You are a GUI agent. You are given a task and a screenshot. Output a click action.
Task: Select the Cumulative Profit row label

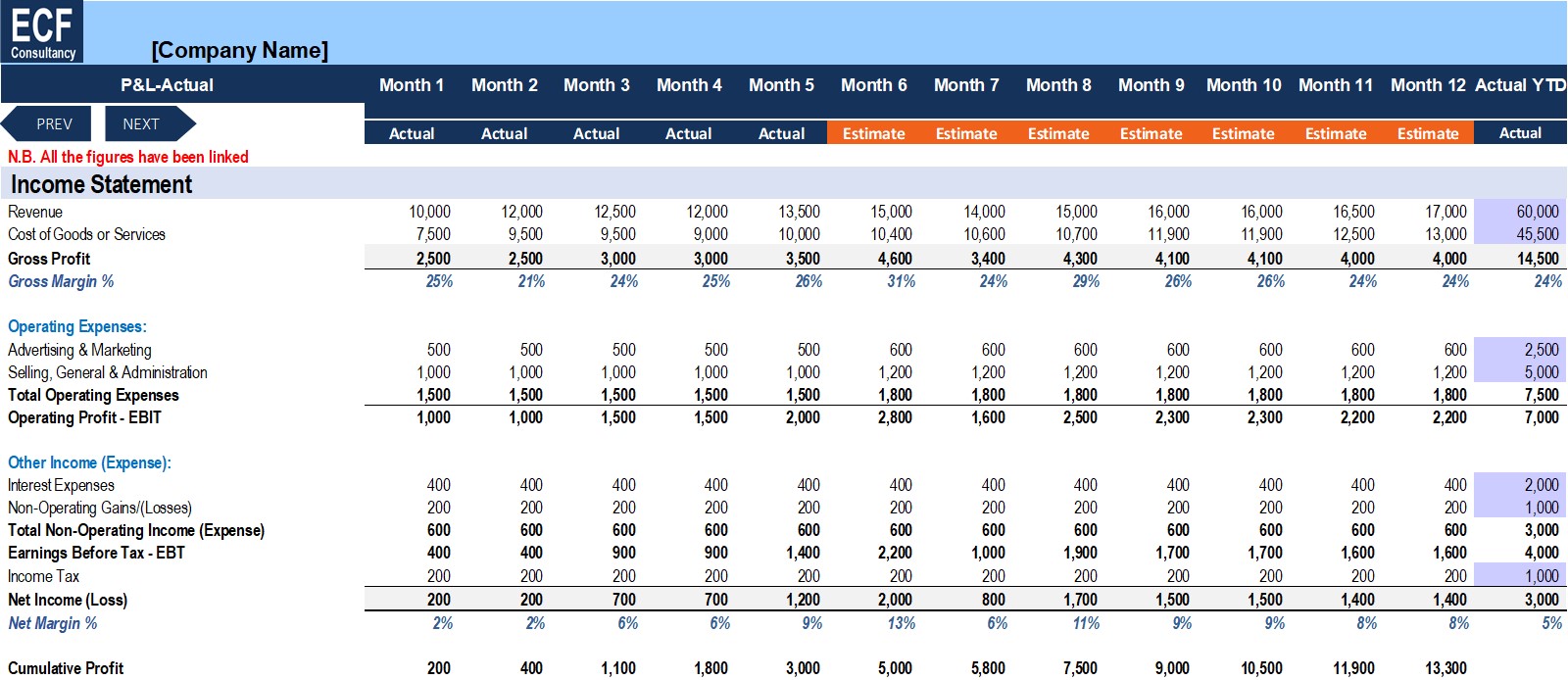coord(66,668)
